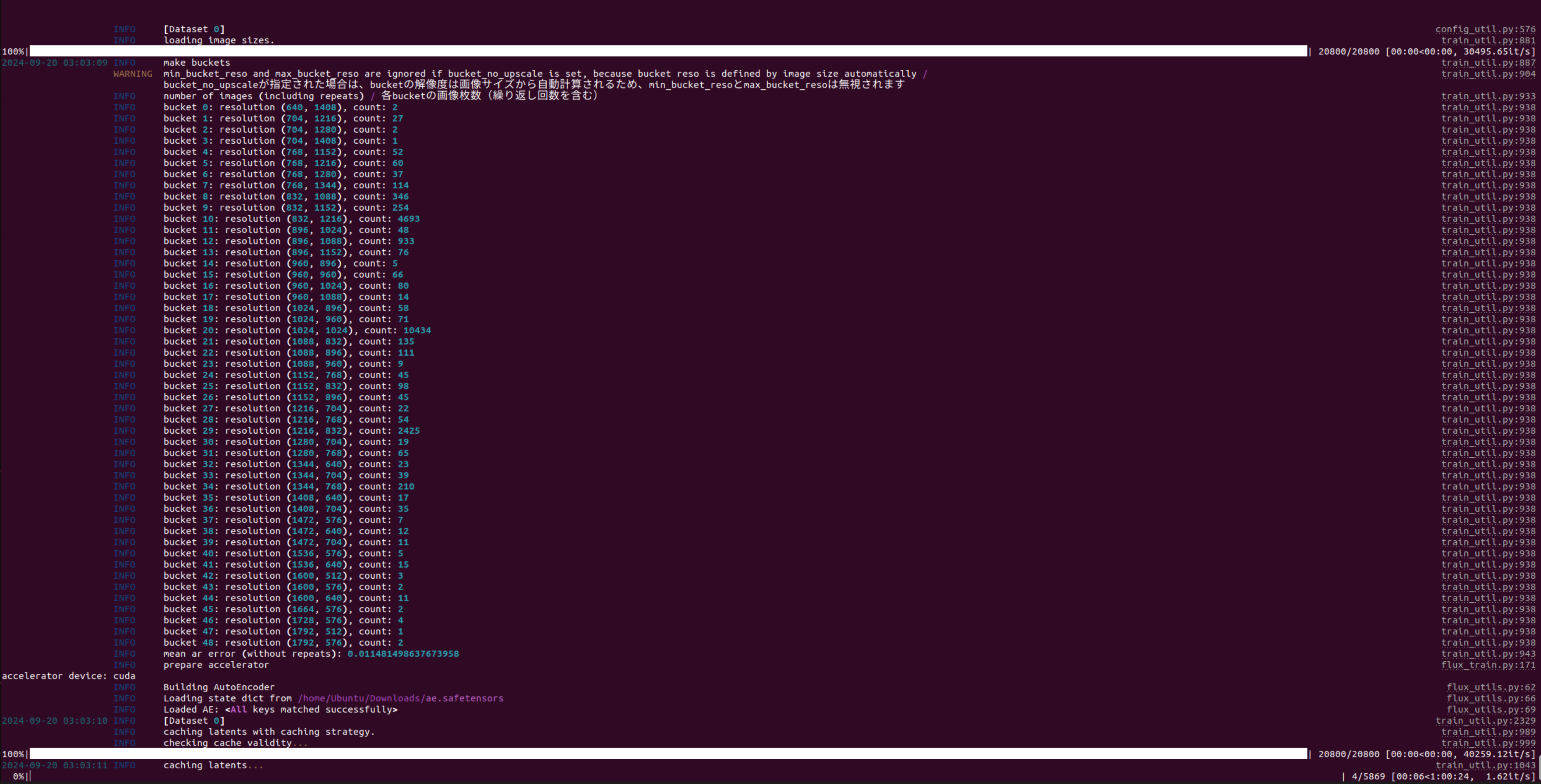
Task: Click config_util.py:576 source reference
Action: pyautogui.click(x=1485, y=29)
